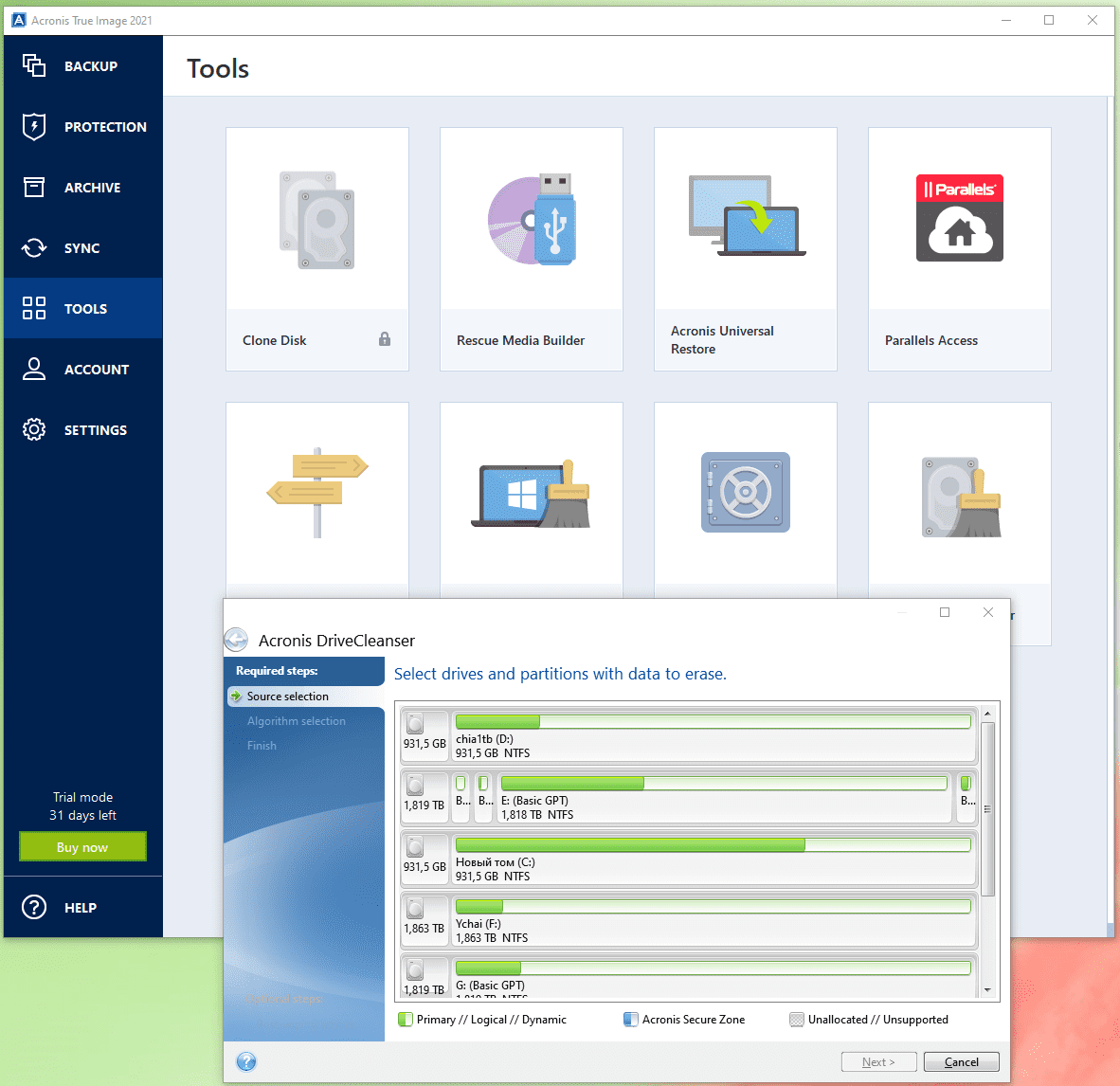Click scroll down arrow in drive list
This screenshot has height=1086, width=1120.
[x=987, y=989]
